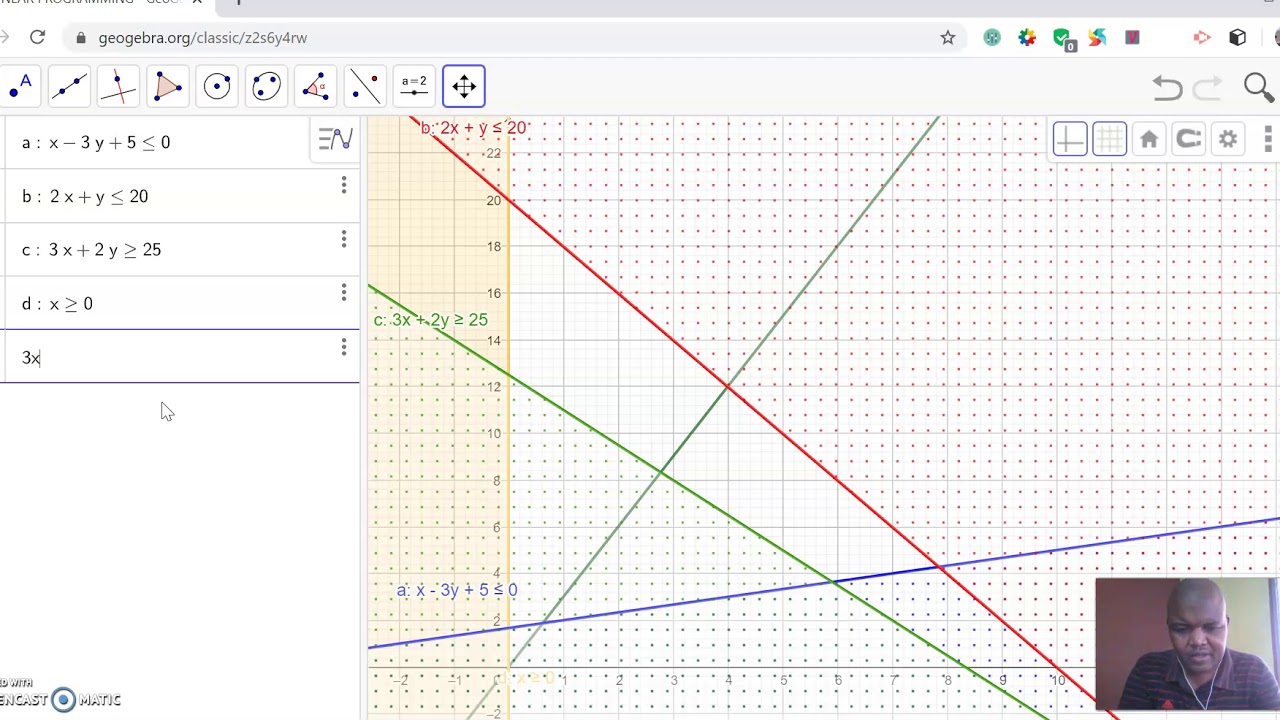Select the Polygon tool
This screenshot has height=720, width=1280.
pyautogui.click(x=168, y=87)
